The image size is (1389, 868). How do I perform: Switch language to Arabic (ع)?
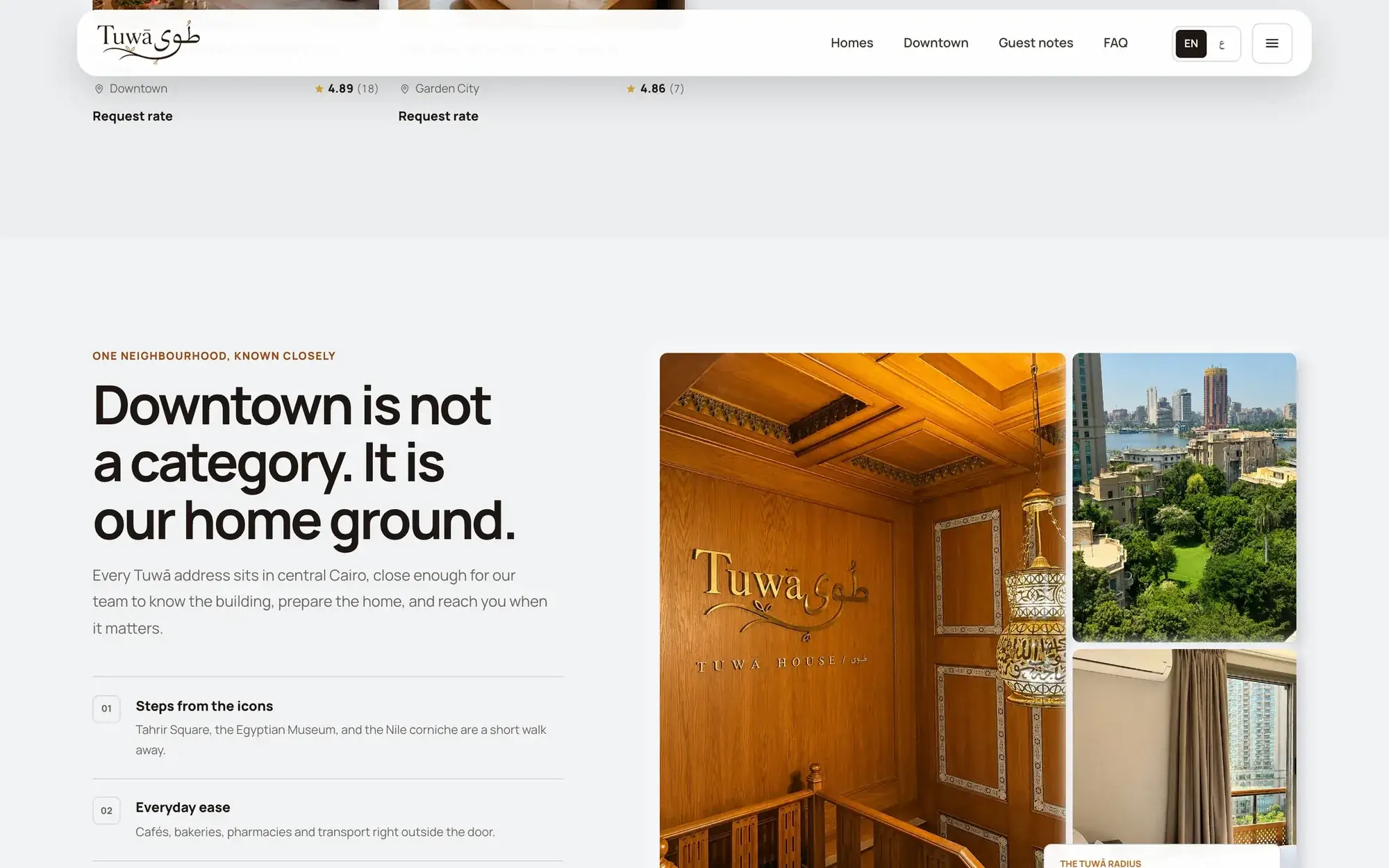[1222, 44]
